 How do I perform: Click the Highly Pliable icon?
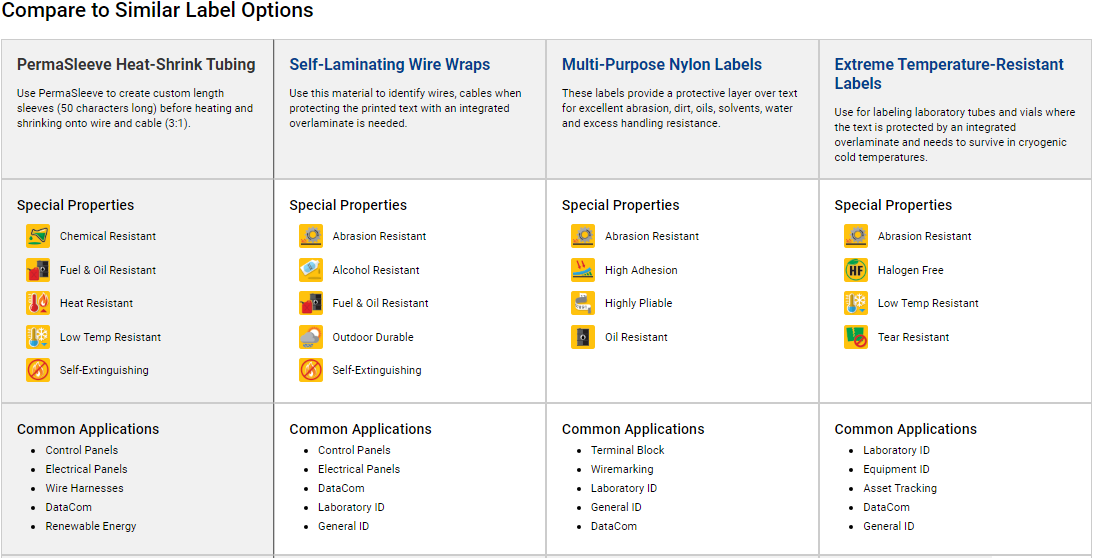pos(583,303)
